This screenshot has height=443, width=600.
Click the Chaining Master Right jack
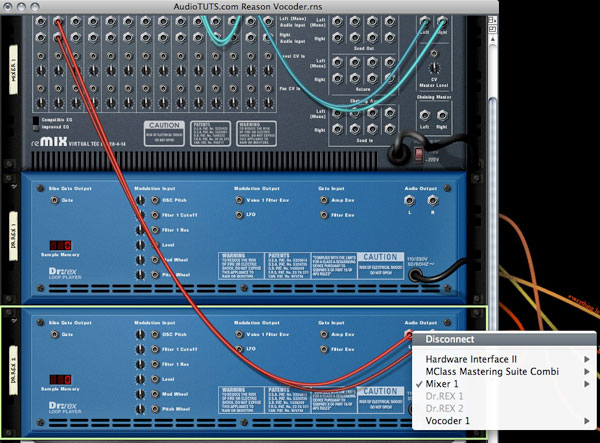click(x=442, y=115)
